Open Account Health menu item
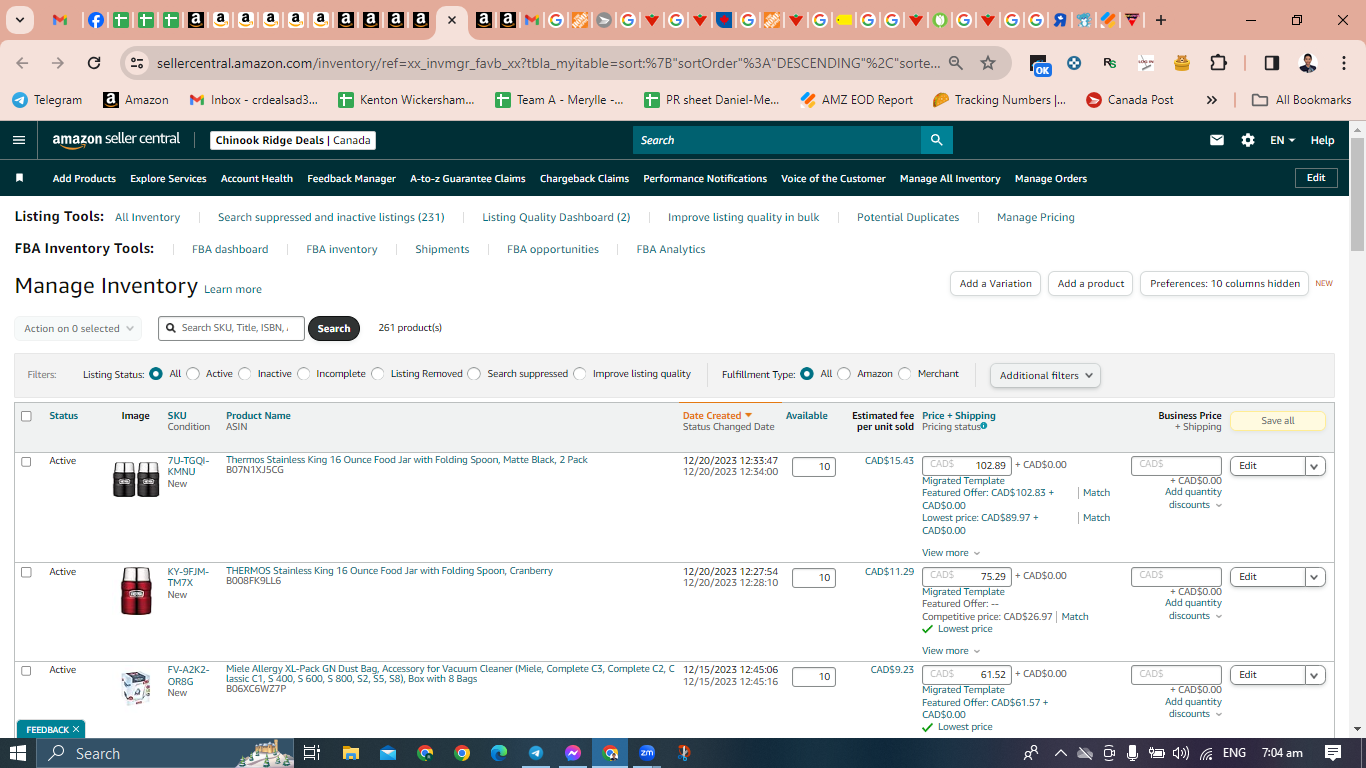 click(257, 179)
